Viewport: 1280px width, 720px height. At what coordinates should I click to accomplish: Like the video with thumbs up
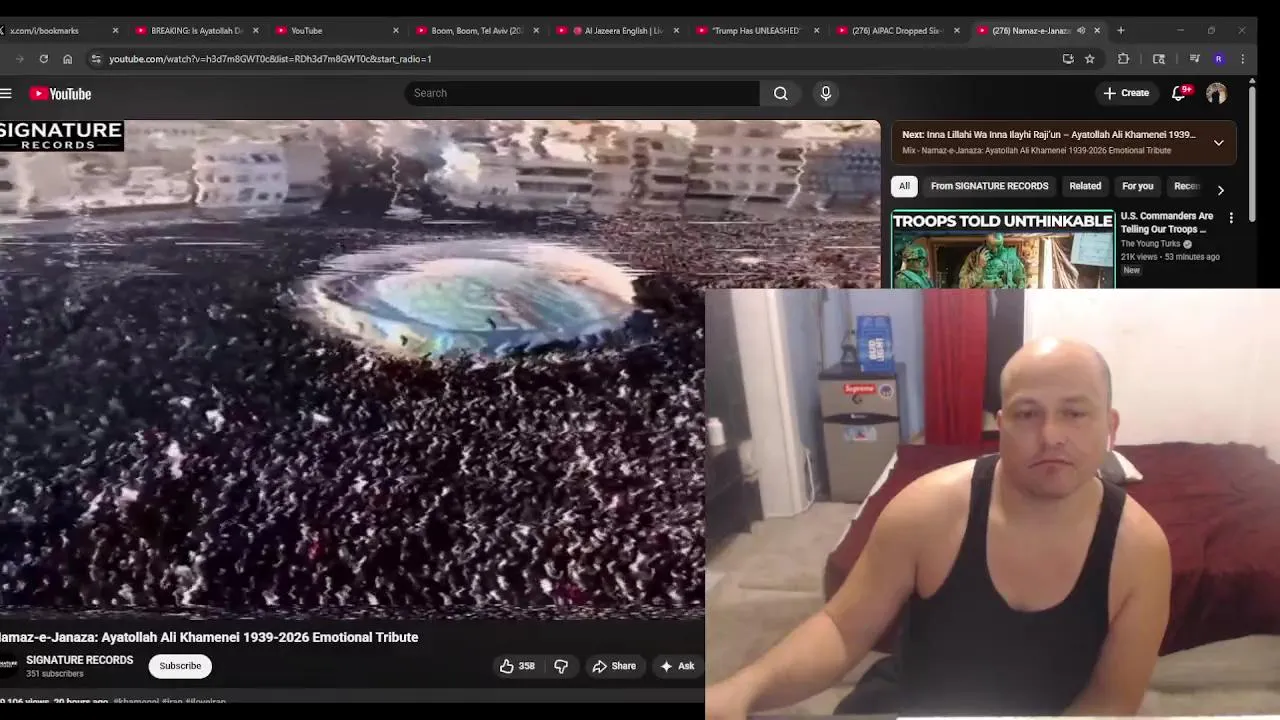point(517,666)
